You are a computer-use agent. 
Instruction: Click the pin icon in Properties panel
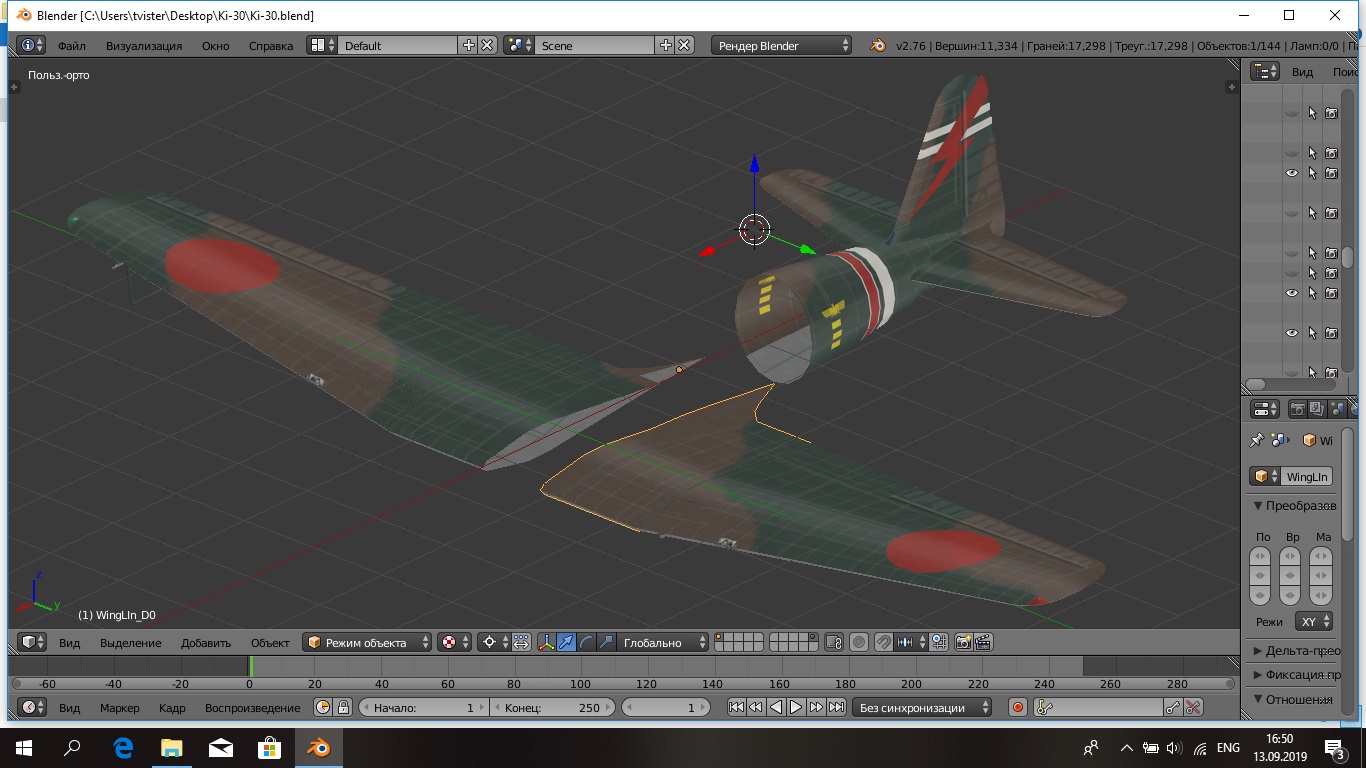coord(1257,440)
